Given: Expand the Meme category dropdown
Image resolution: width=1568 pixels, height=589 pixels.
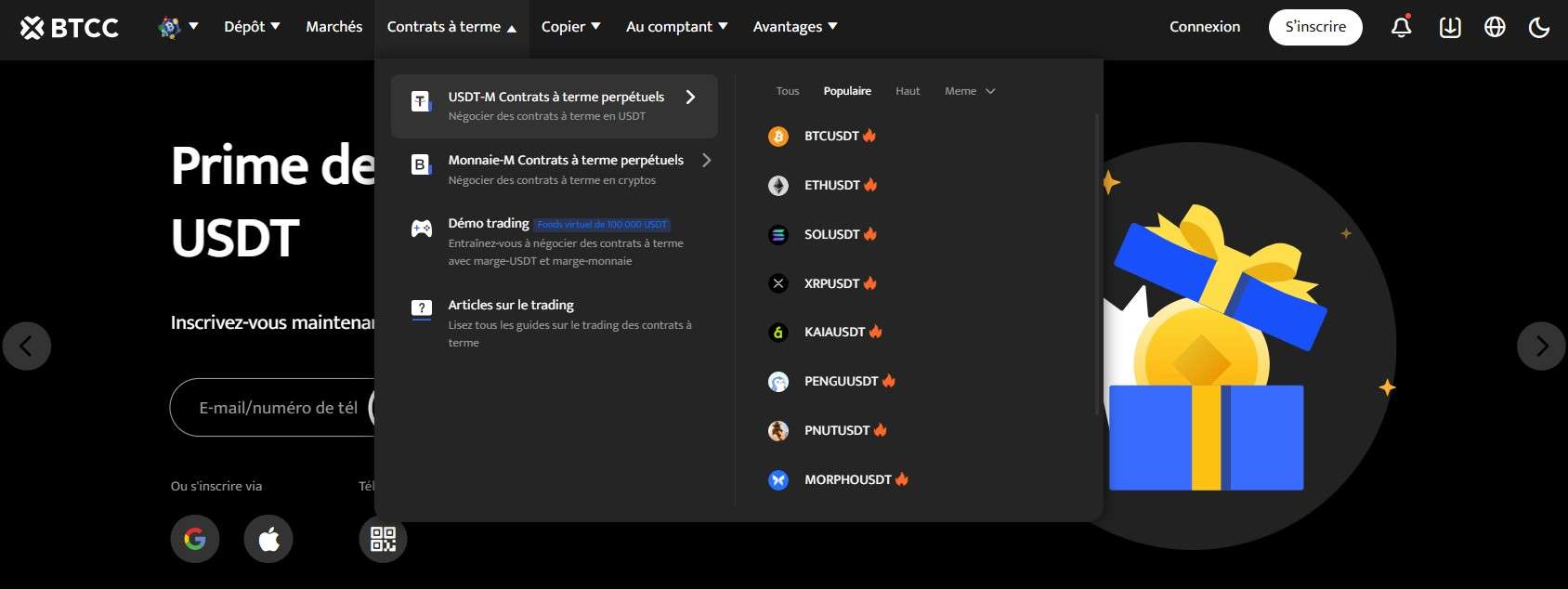Looking at the screenshot, I should tap(969, 90).
